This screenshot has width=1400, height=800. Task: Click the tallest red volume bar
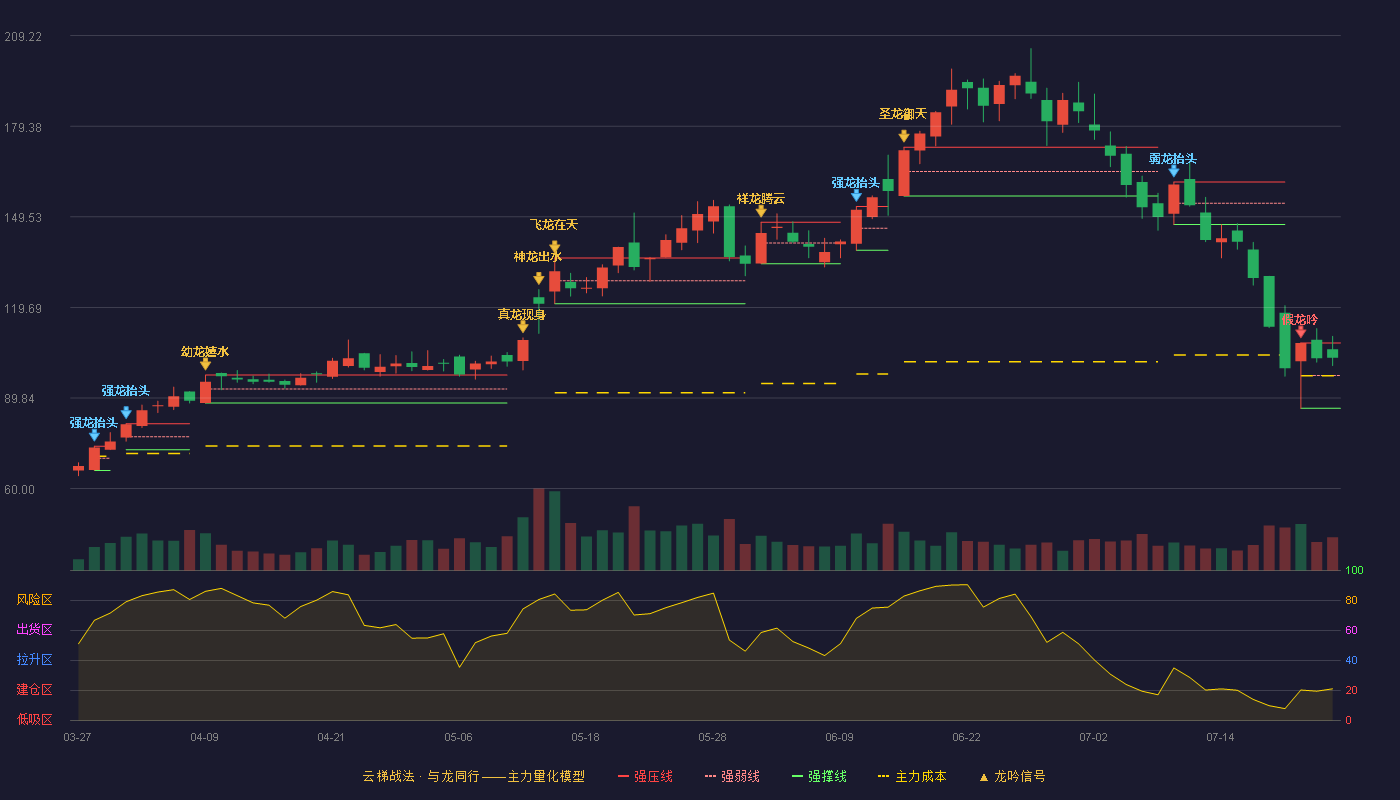(x=539, y=529)
